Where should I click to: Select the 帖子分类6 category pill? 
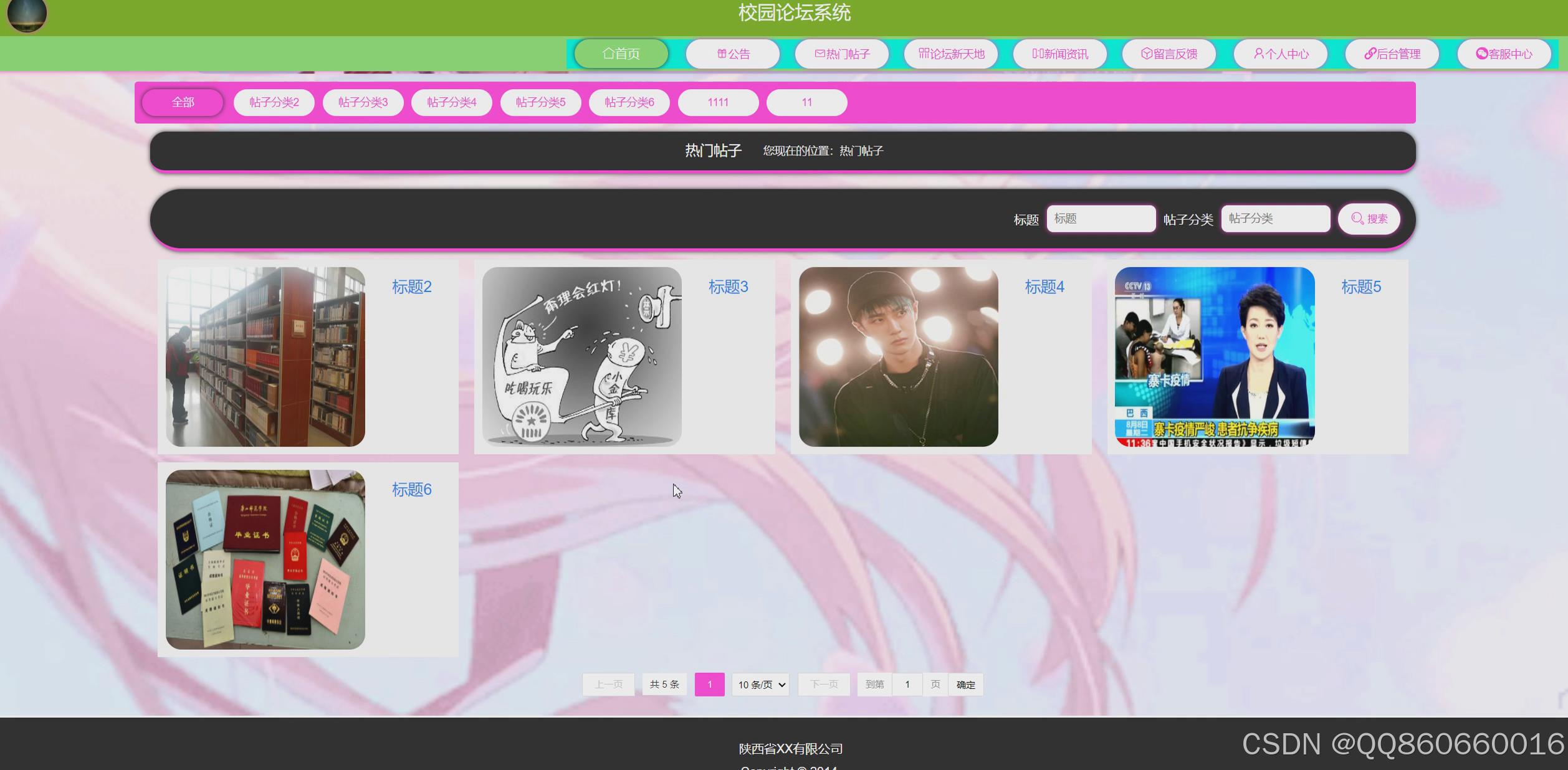629,102
